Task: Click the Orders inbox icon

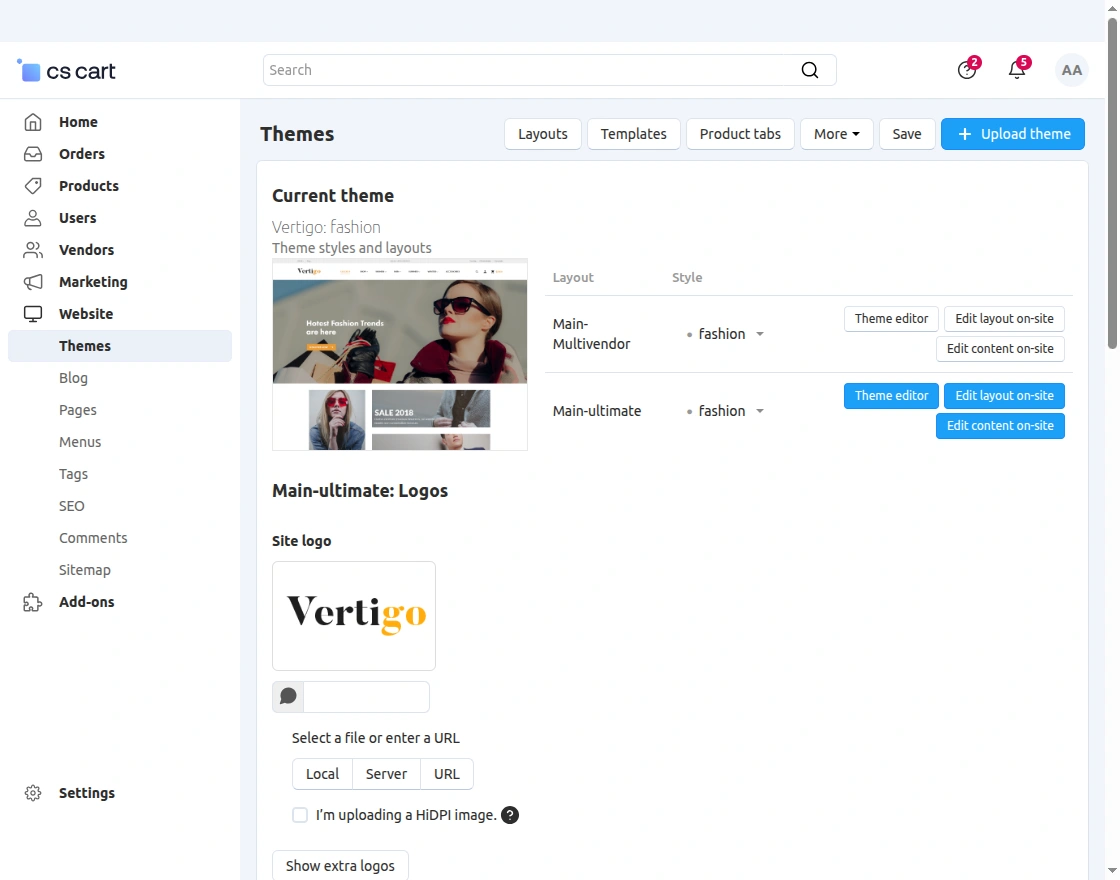Action: 33,154
